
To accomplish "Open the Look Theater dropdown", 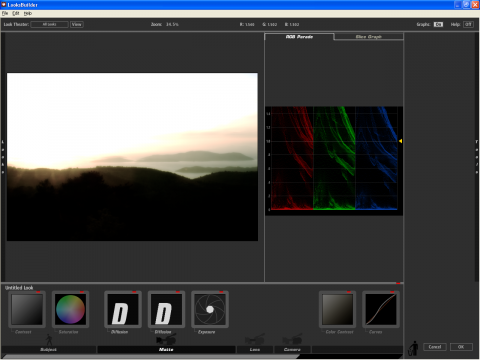I will click(50, 24).
